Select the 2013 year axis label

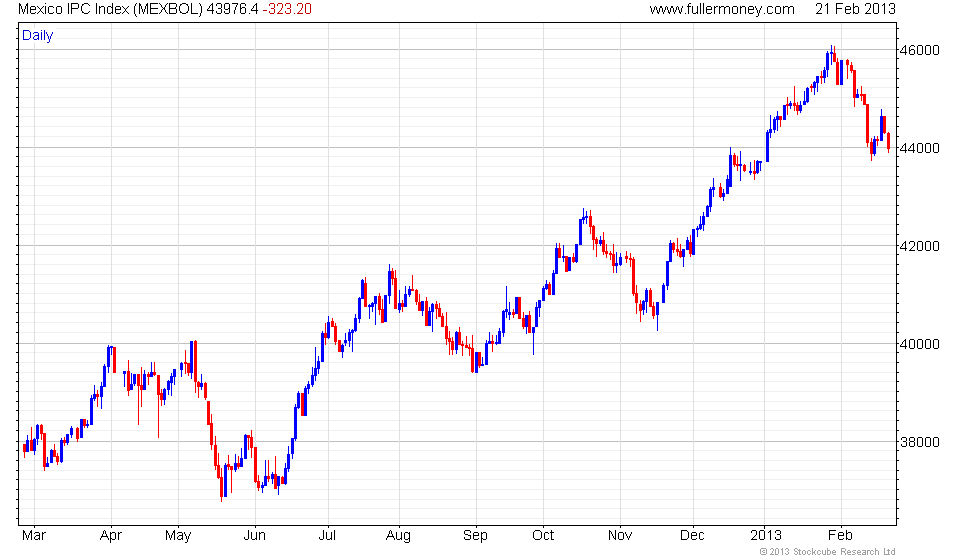pyautogui.click(x=766, y=536)
